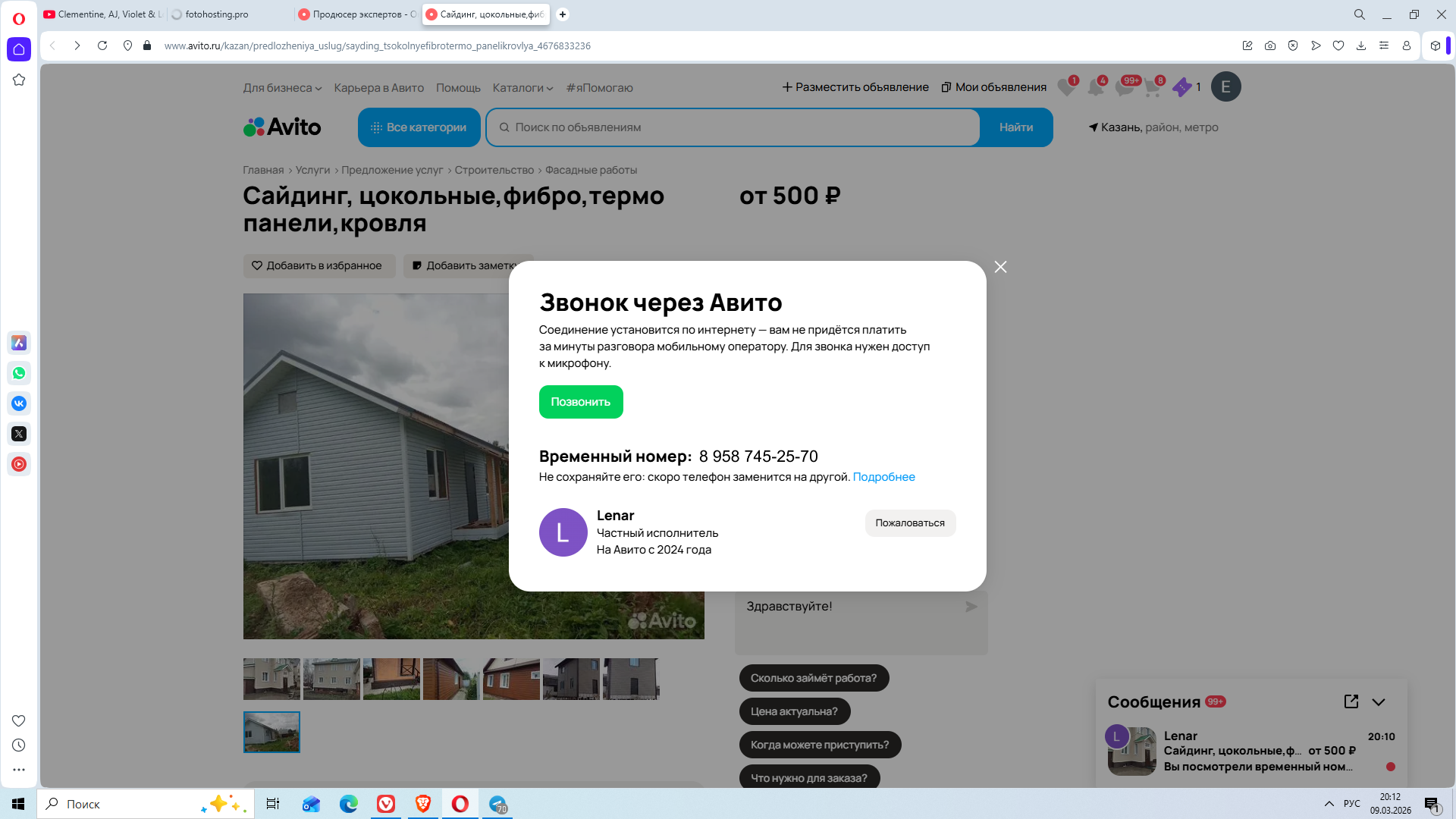Select the last house photo thumbnail
This screenshot has height=819, width=1456.
click(271, 732)
